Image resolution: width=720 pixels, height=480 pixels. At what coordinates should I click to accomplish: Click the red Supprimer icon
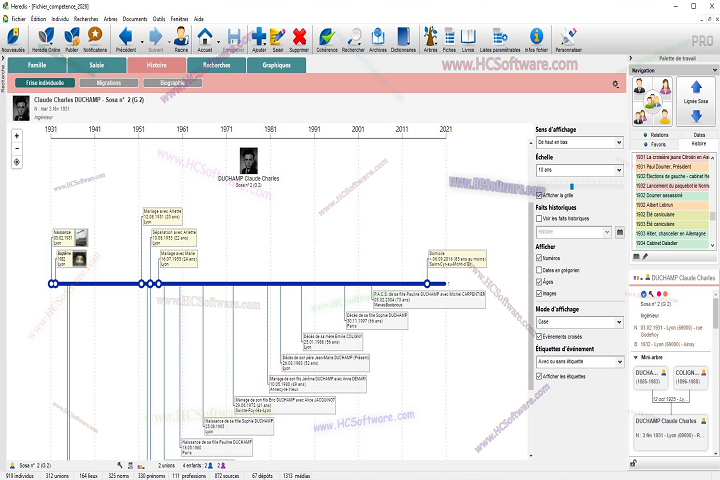pyautogui.click(x=298, y=37)
